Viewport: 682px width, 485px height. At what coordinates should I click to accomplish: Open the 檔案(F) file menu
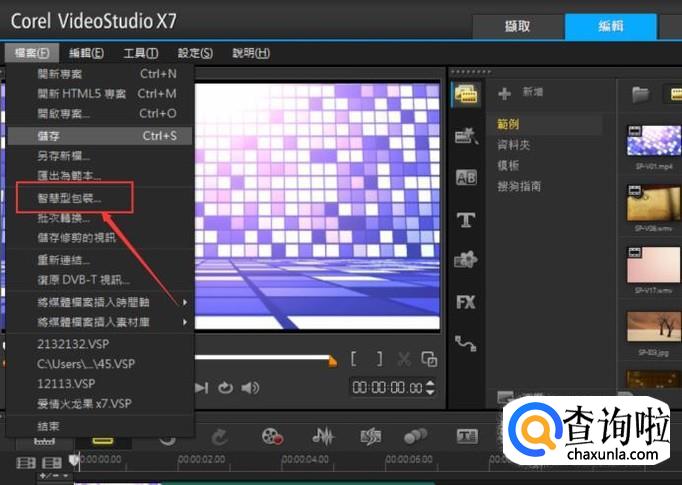click(x=31, y=53)
